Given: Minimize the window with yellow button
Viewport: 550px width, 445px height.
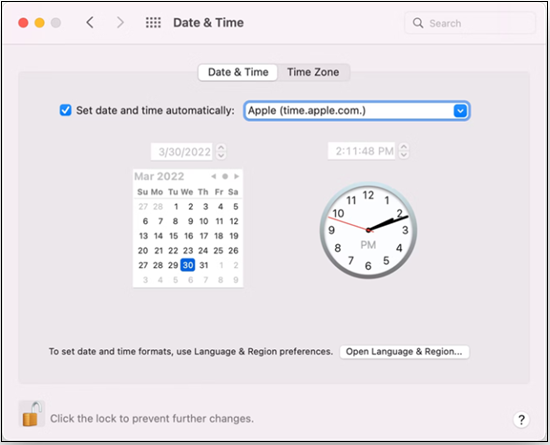Looking at the screenshot, I should pos(40,23).
